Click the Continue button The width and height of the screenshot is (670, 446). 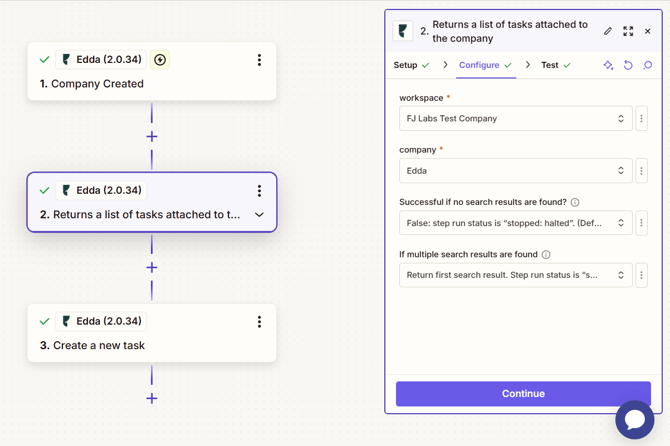pyautogui.click(x=523, y=393)
